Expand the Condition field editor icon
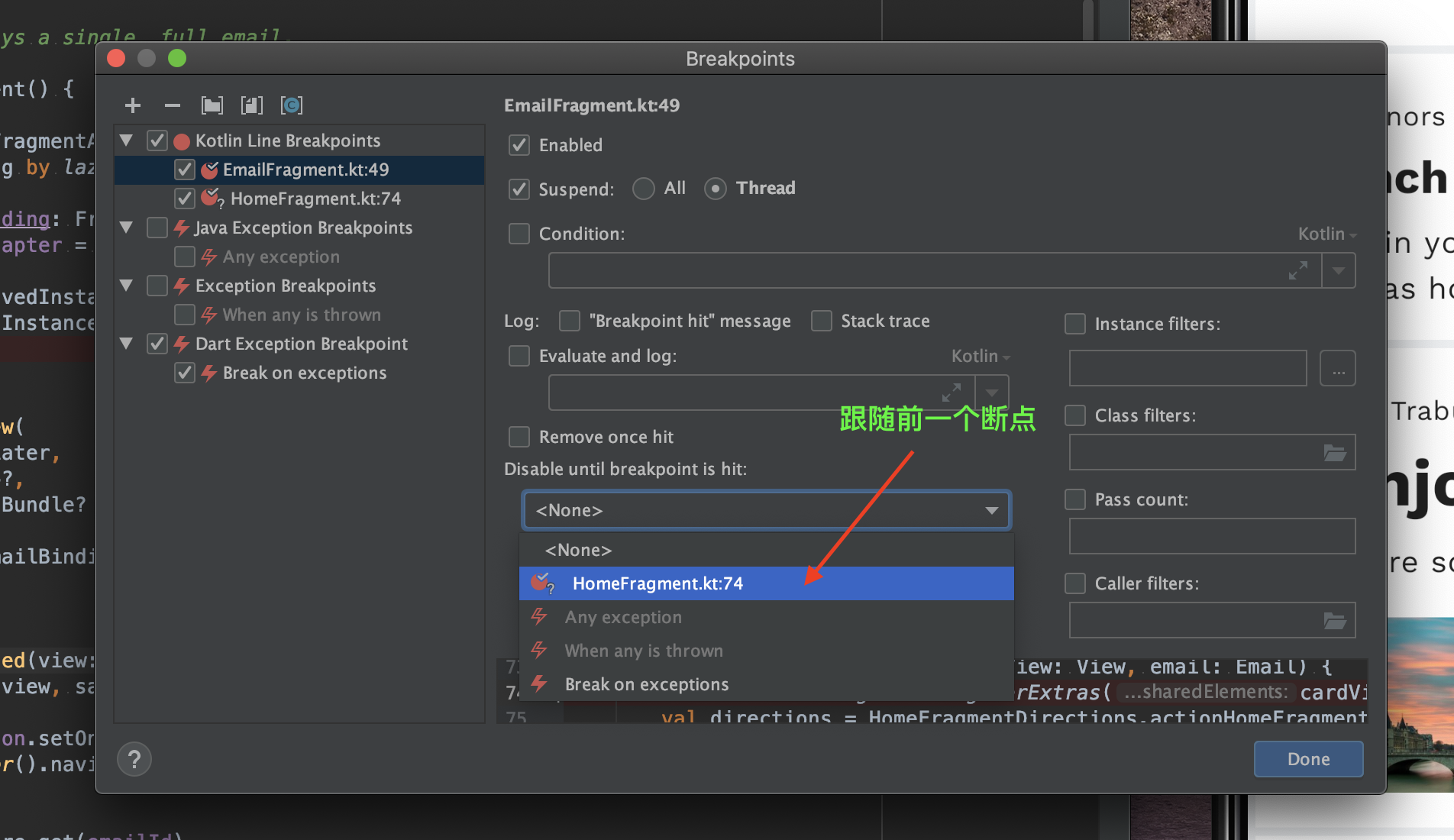 (x=1297, y=270)
